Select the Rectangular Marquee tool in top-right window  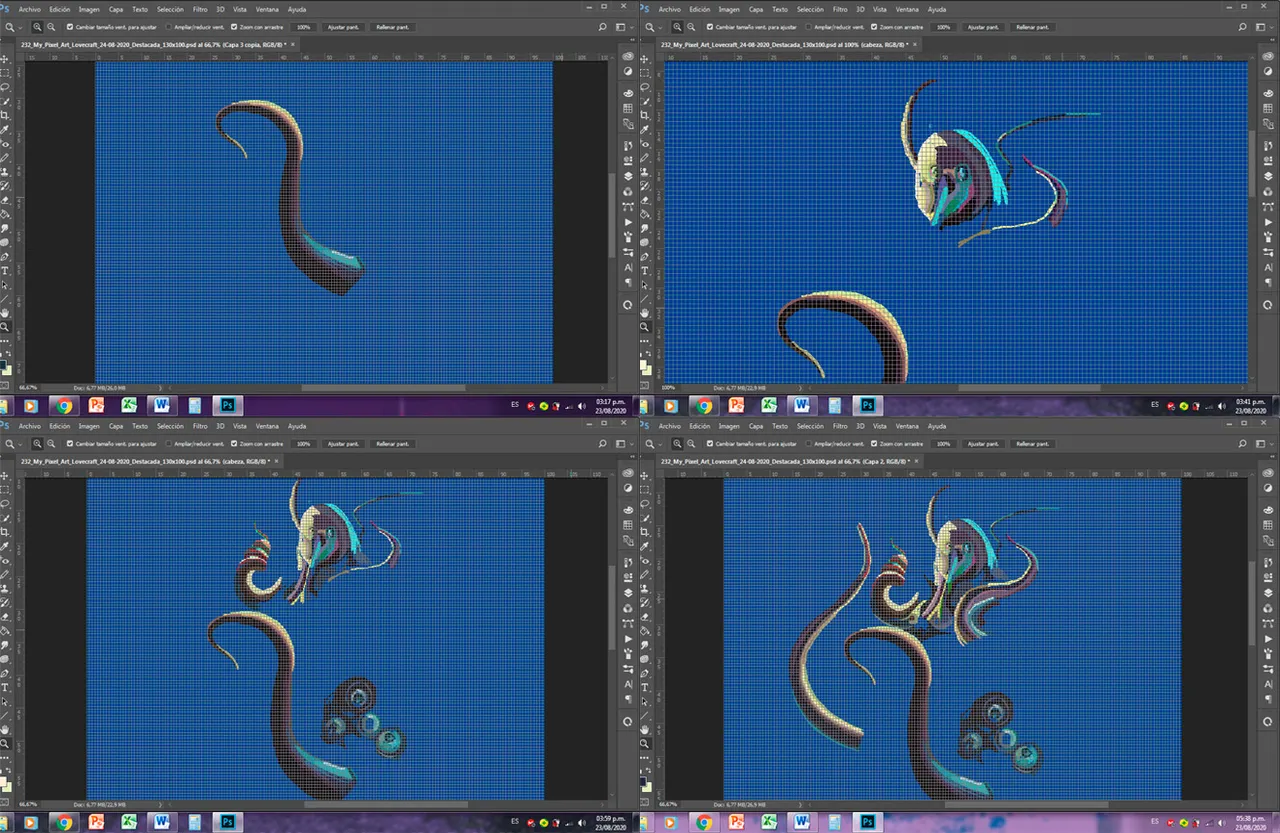click(645, 73)
